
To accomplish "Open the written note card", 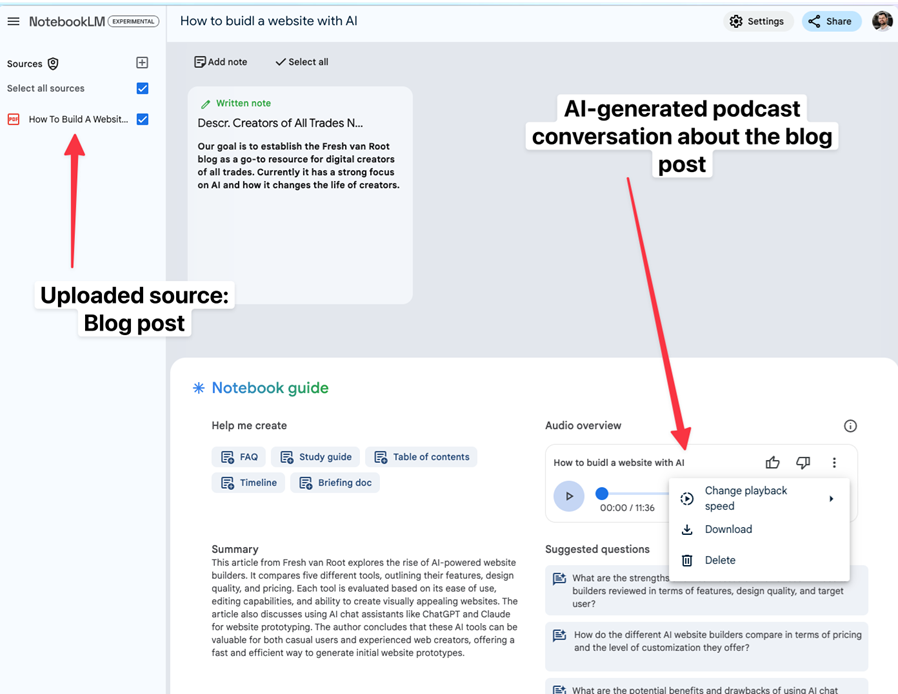I will pyautogui.click(x=300, y=195).
